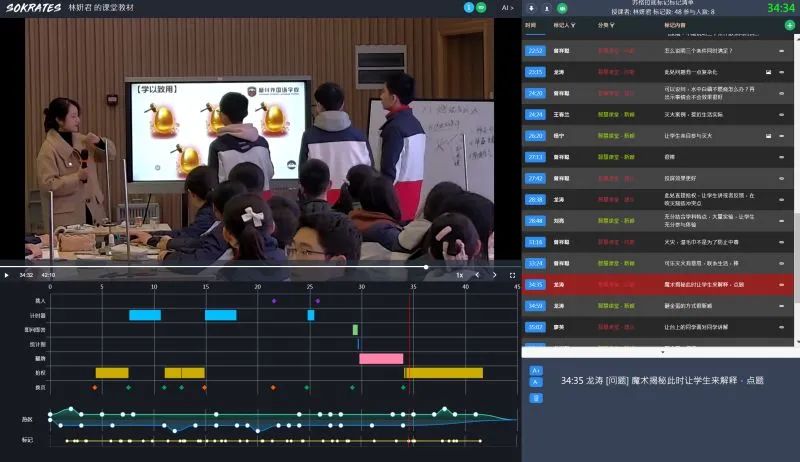Go to next segment with right arrow
Image resolution: width=800 pixels, height=462 pixels.
tap(494, 275)
